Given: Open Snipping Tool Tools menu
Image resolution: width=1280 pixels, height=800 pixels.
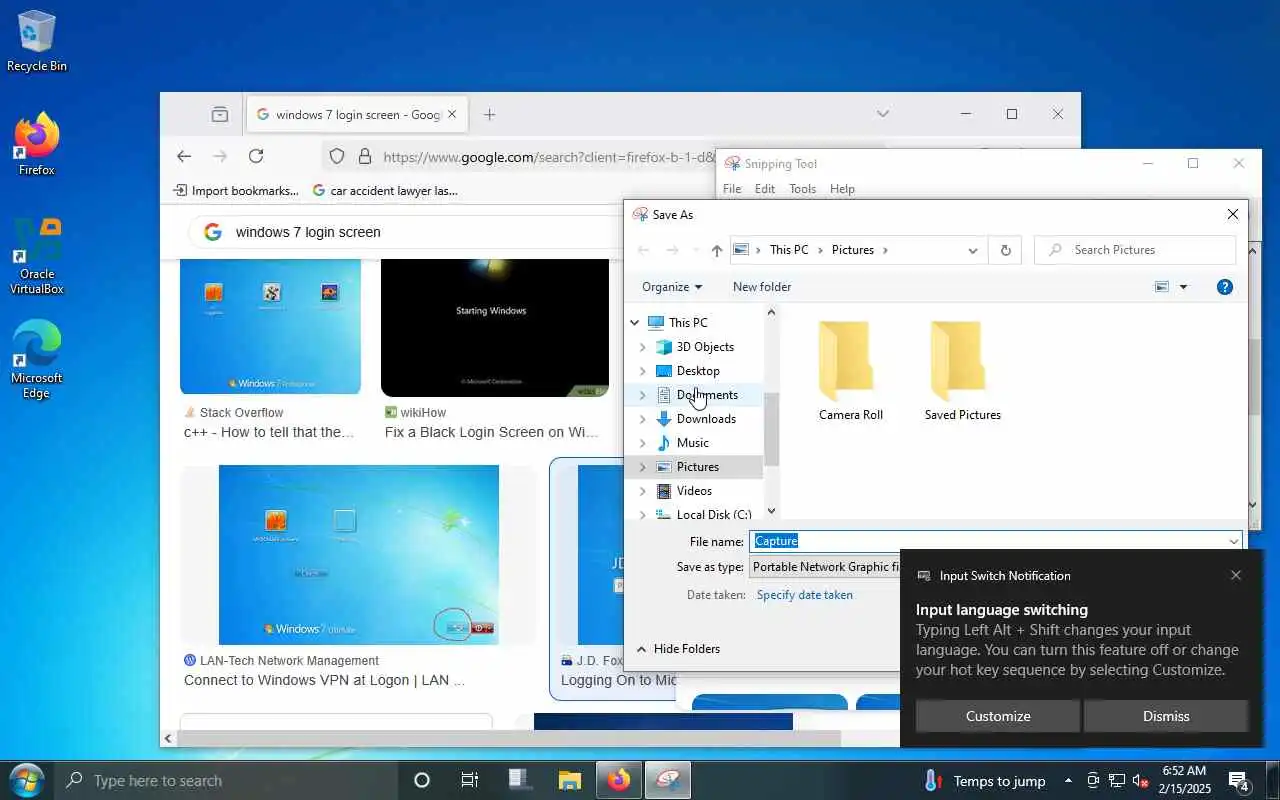Looking at the screenshot, I should point(802,189).
